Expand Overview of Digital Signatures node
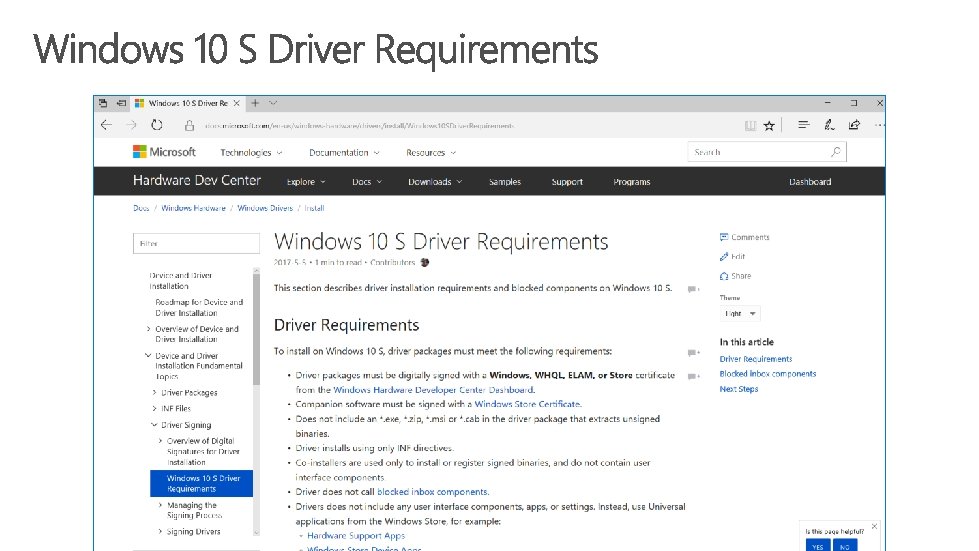 click(160, 441)
